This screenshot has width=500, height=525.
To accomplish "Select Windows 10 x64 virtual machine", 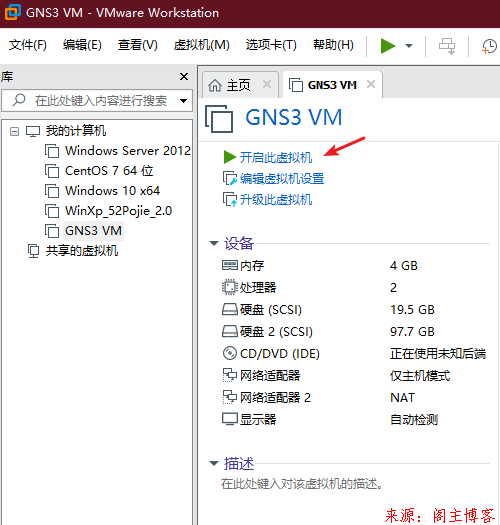I will tap(112, 191).
